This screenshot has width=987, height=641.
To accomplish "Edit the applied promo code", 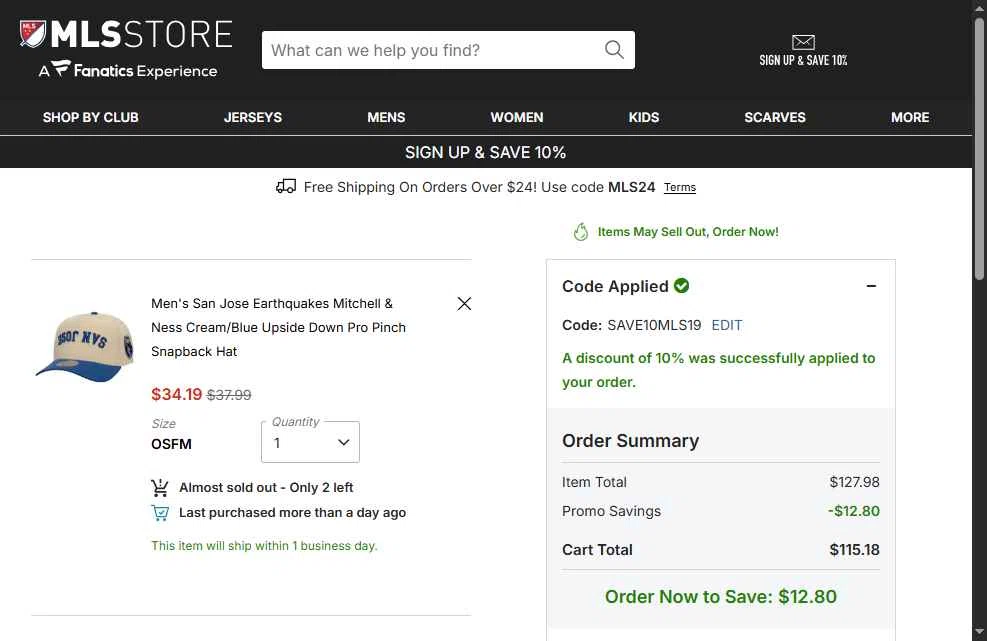I will [x=727, y=325].
